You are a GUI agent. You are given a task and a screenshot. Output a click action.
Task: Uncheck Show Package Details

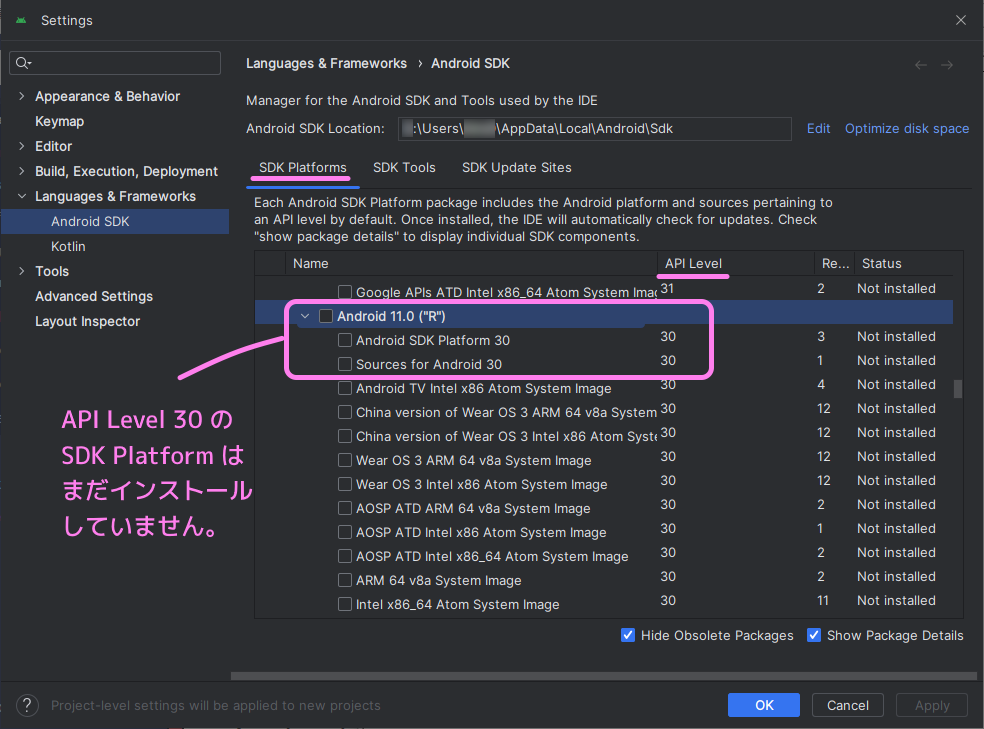coord(814,635)
